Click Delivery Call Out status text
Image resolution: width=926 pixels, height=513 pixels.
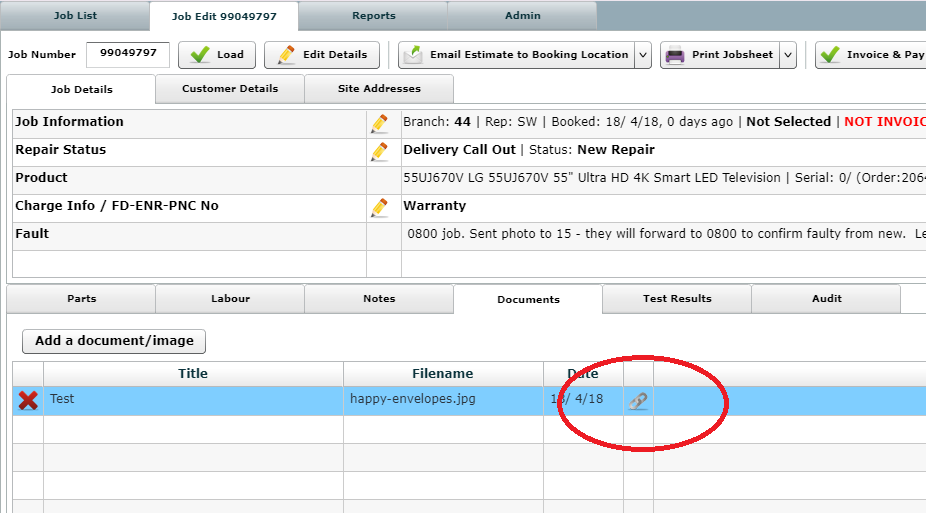(x=459, y=150)
